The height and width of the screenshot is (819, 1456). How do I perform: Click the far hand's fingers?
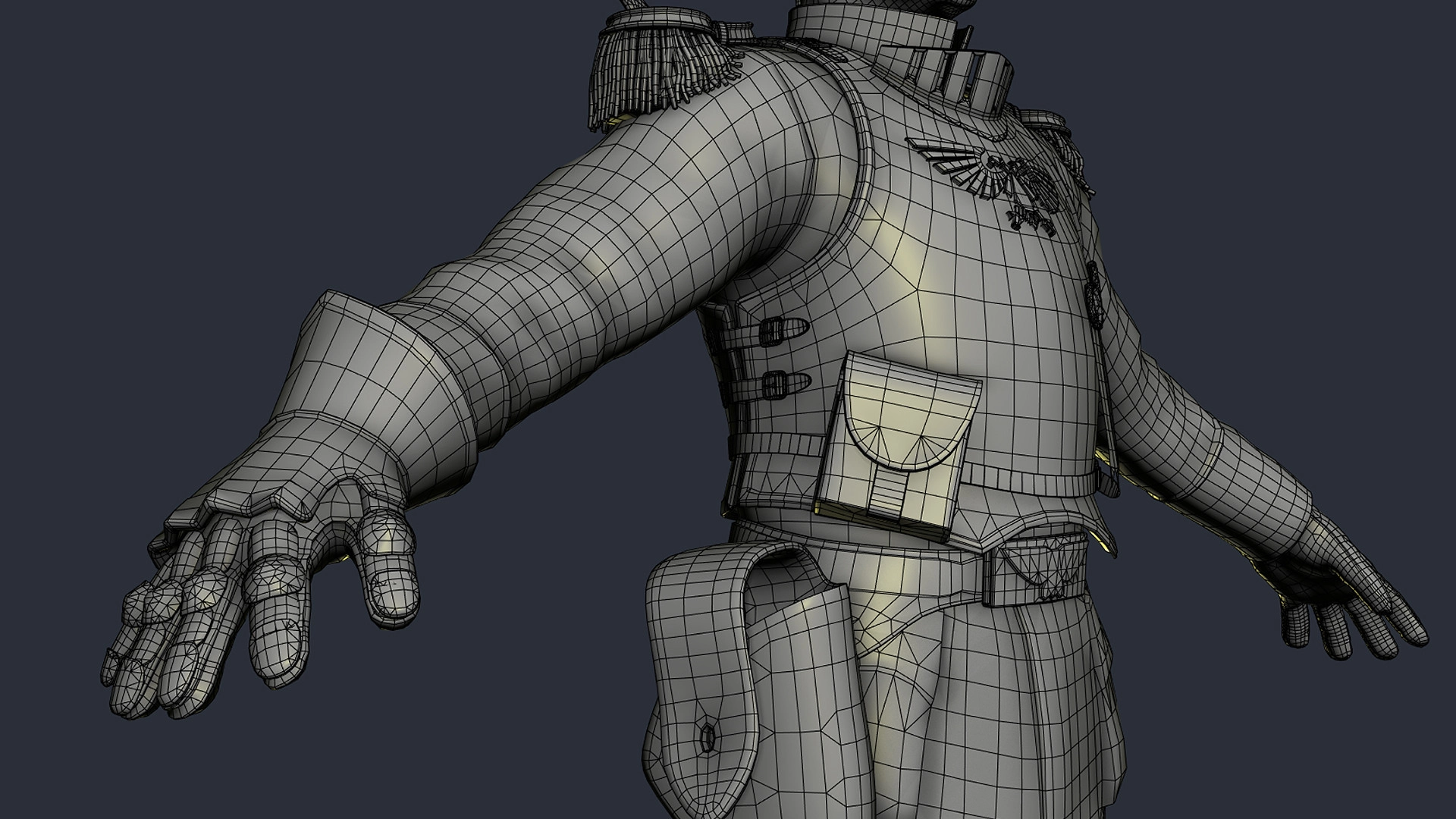(1335, 629)
